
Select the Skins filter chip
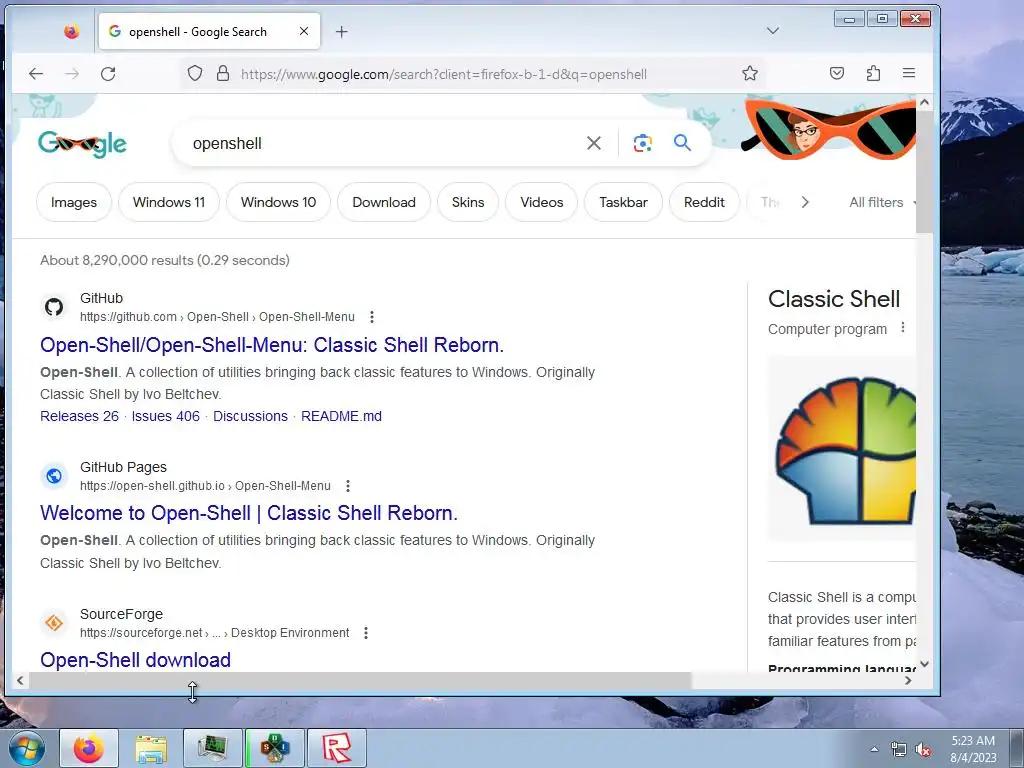tap(468, 202)
